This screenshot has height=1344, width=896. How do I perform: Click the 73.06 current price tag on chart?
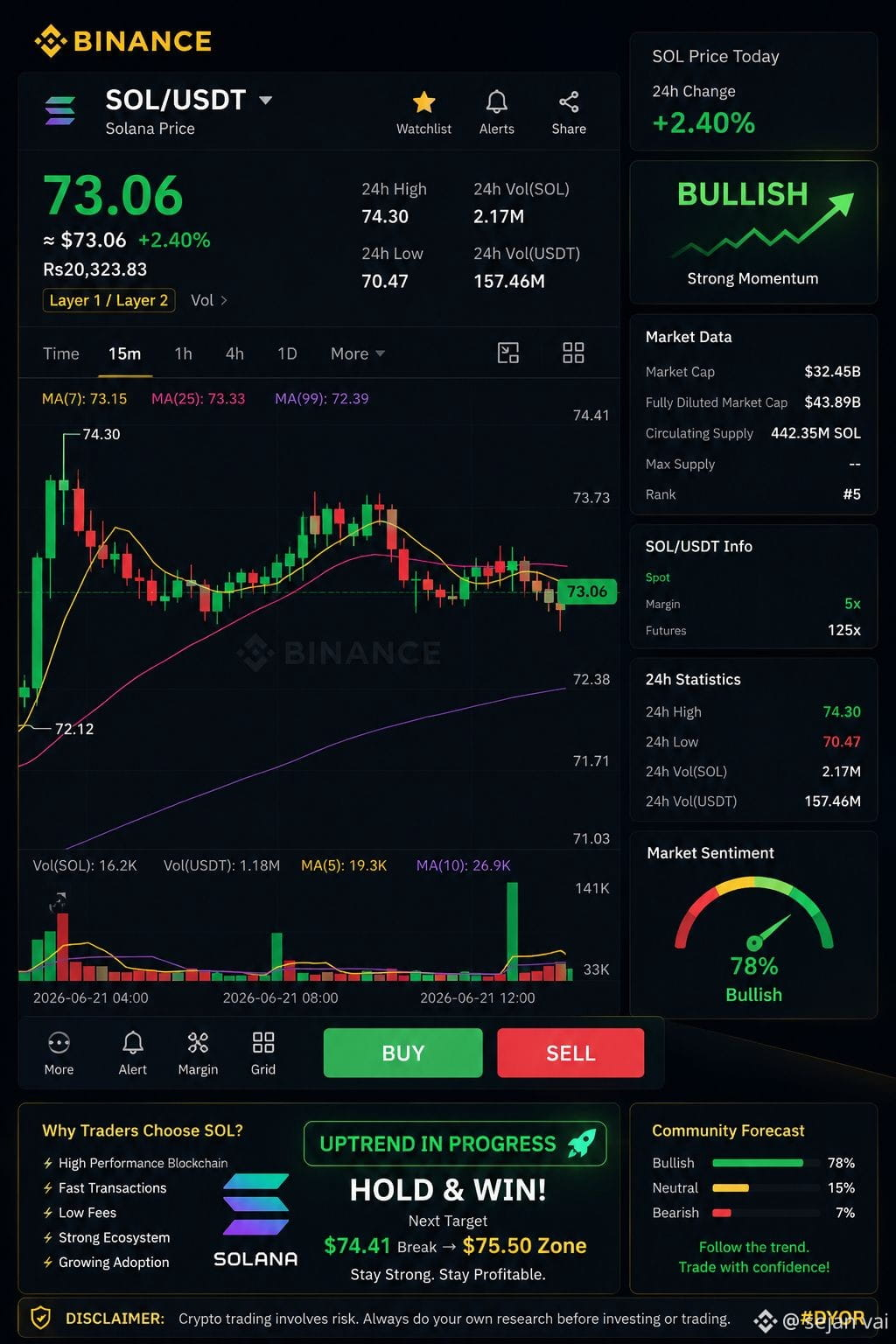coord(586,591)
